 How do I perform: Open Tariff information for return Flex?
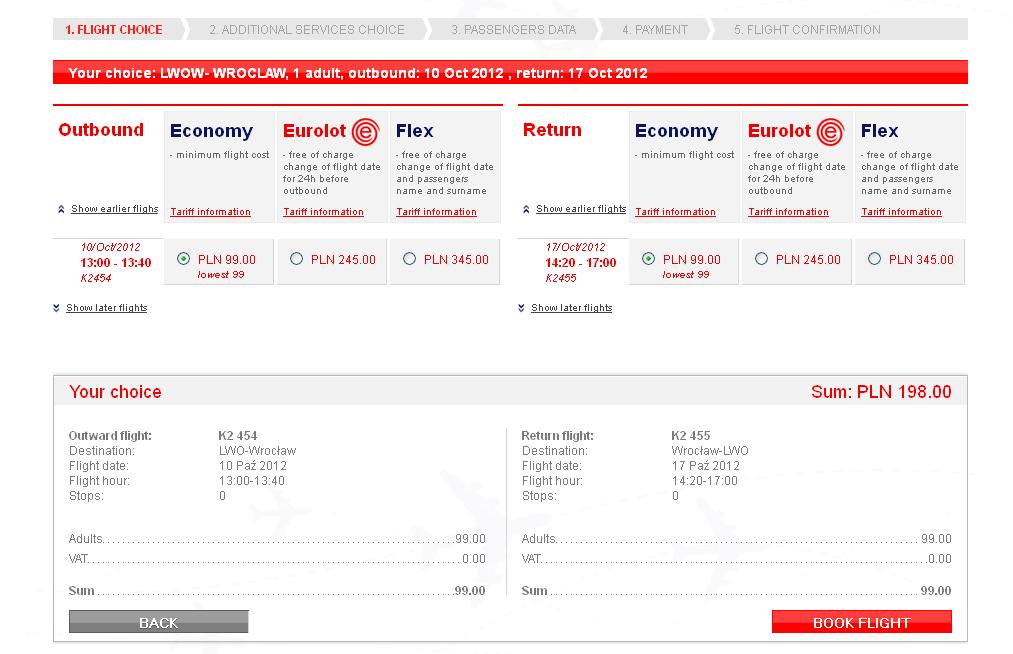[901, 212]
